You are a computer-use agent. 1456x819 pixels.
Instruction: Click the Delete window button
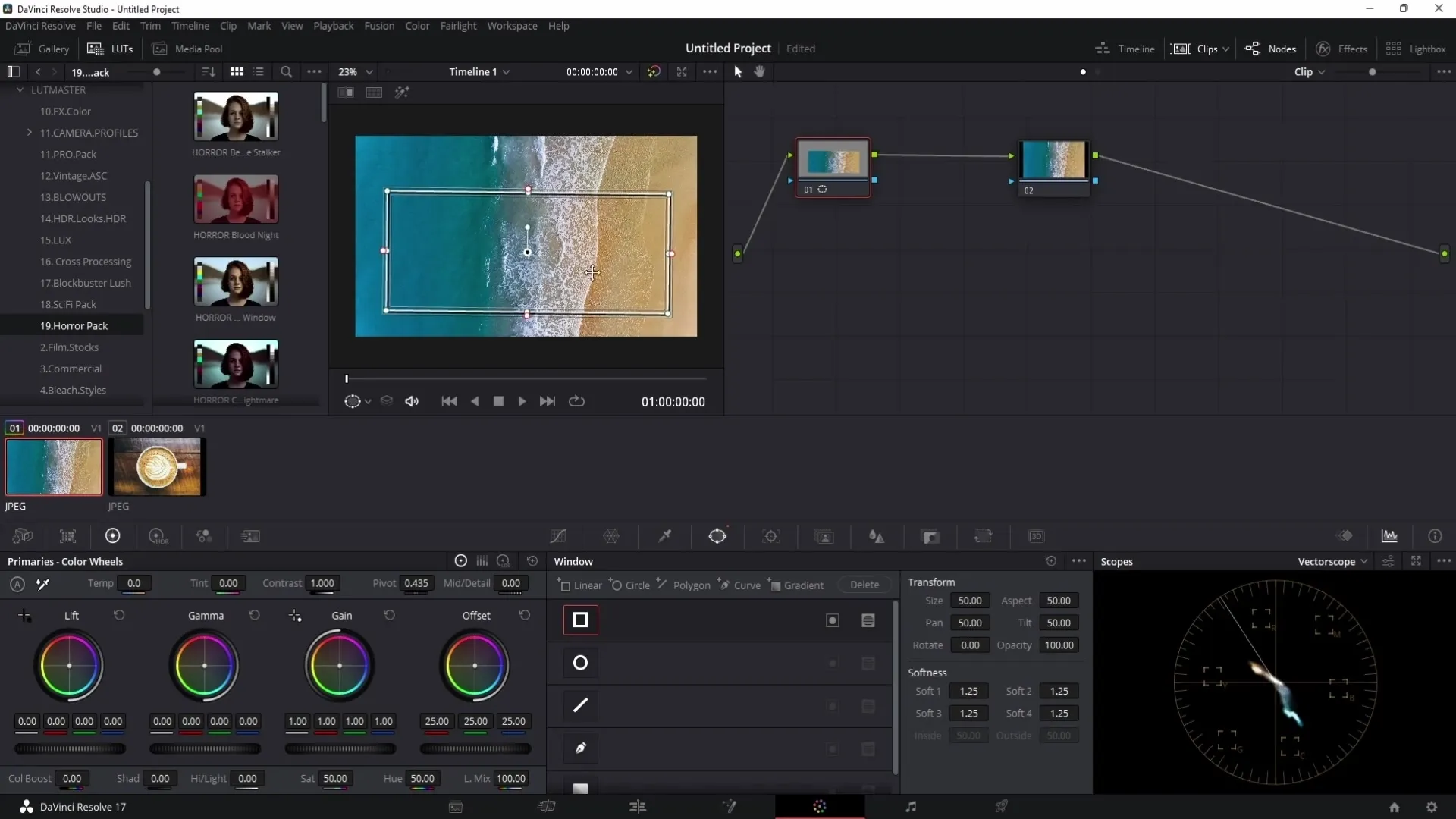click(x=864, y=585)
